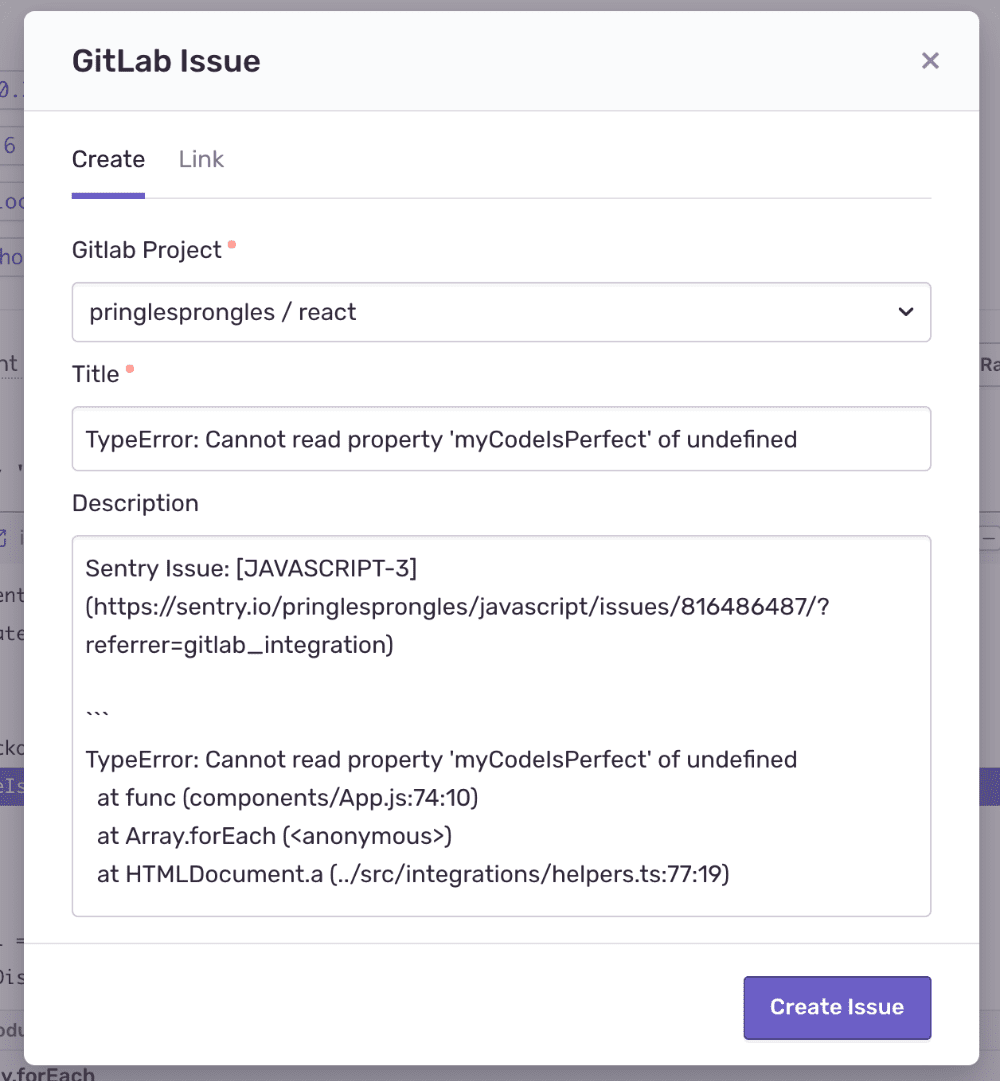Screen dimensions: 1000x1081
Task: Click inside the Title input field
Action: click(x=502, y=439)
